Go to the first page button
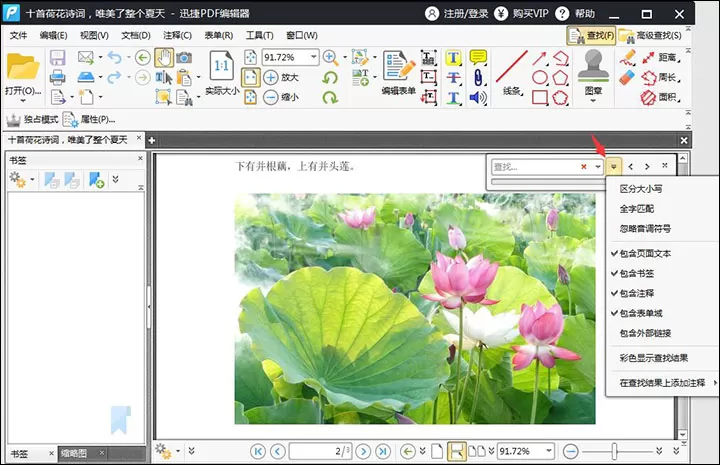This screenshot has height=465, width=720. pyautogui.click(x=258, y=451)
